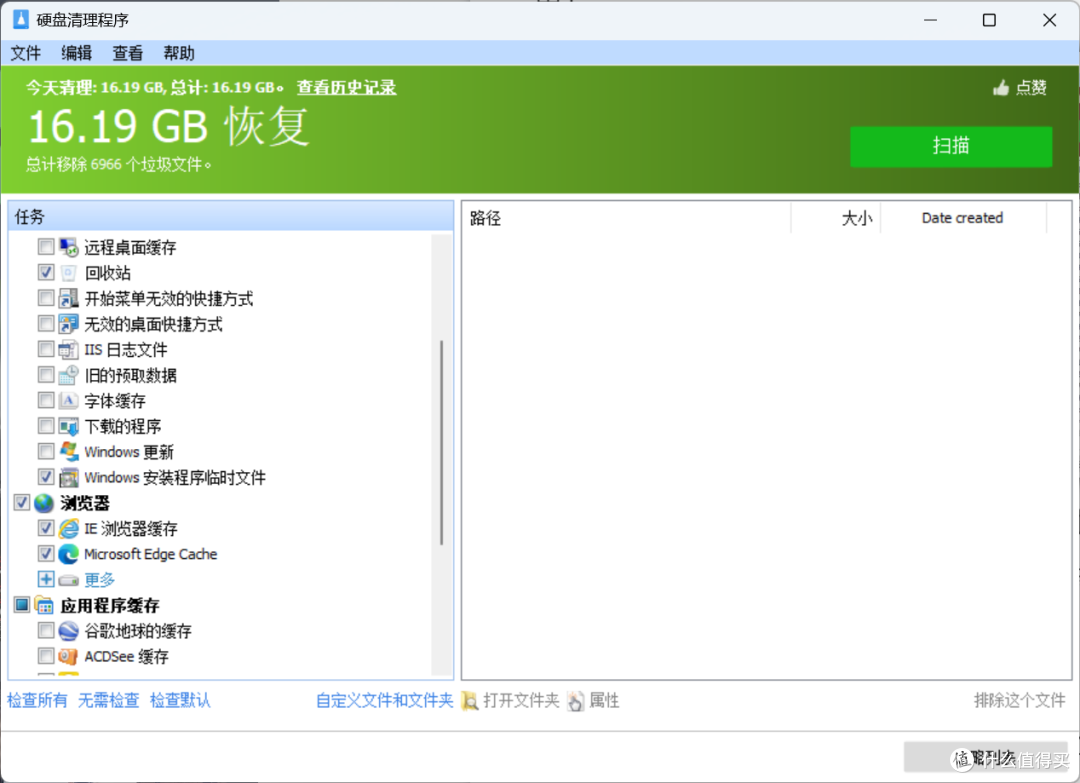This screenshot has height=783, width=1080.
Task: Click the task list scrollbar thumb
Action: [441, 442]
